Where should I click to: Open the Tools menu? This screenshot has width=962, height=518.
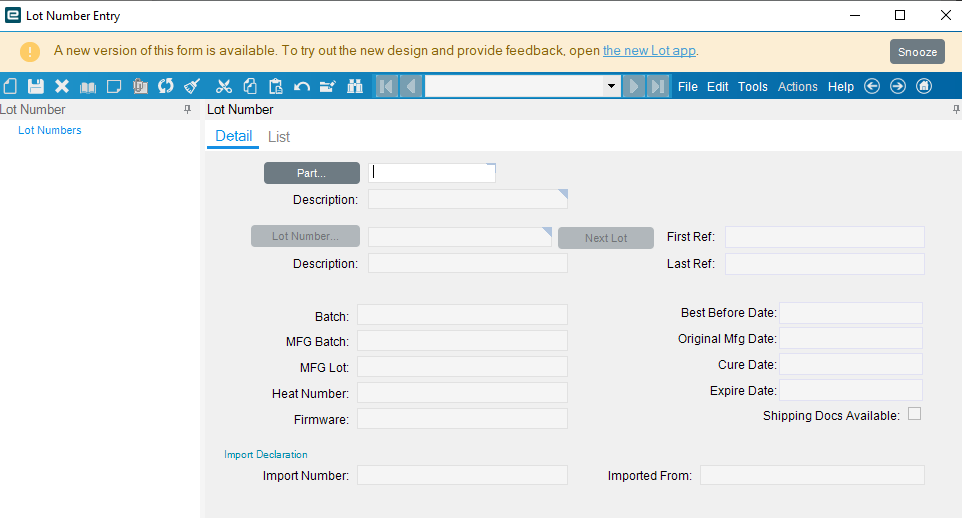click(753, 87)
